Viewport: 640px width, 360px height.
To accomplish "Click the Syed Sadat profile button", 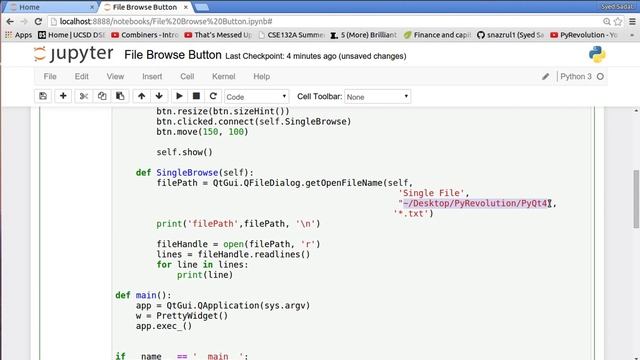I will [x=617, y=7].
